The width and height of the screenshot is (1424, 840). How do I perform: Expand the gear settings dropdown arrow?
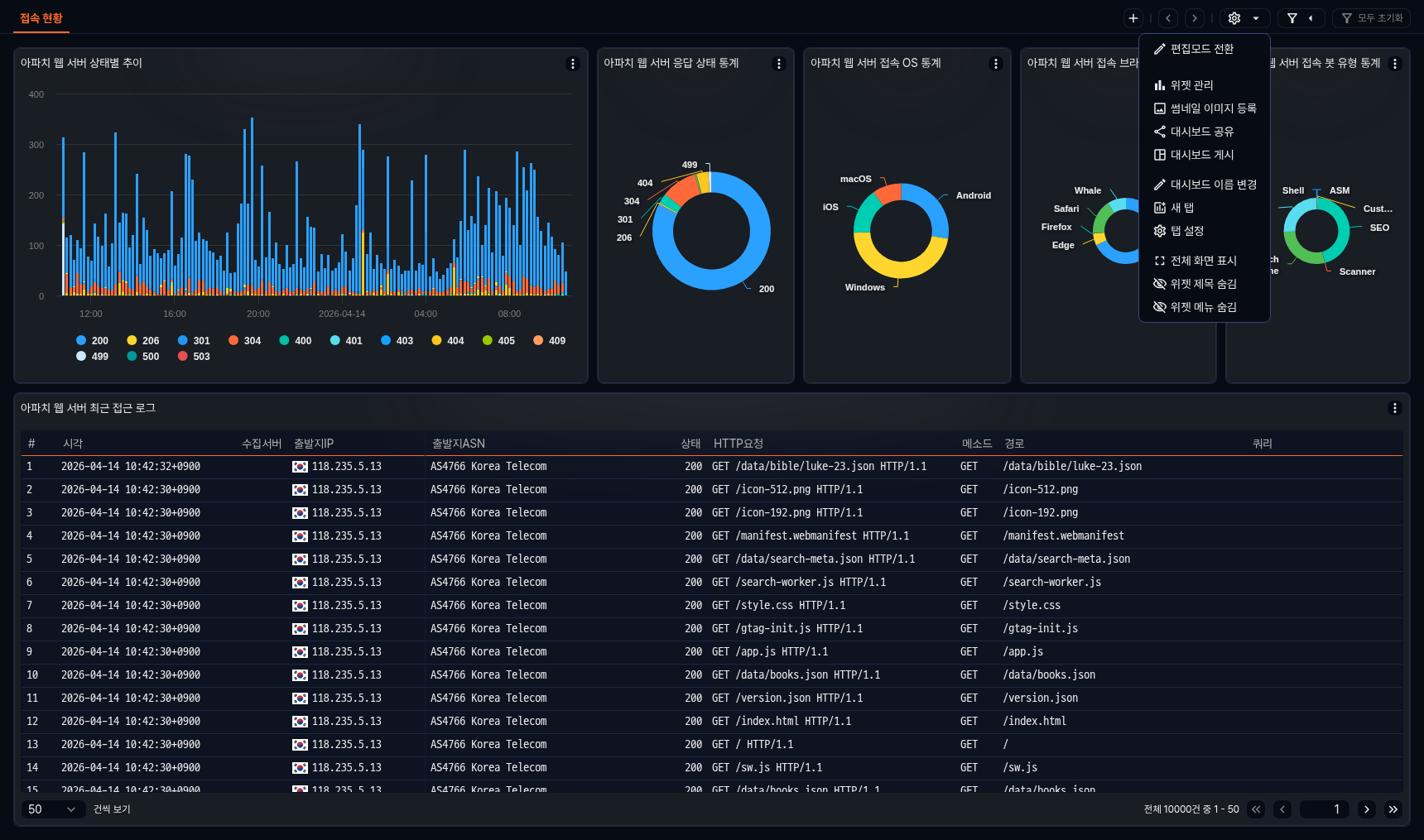click(x=1256, y=18)
